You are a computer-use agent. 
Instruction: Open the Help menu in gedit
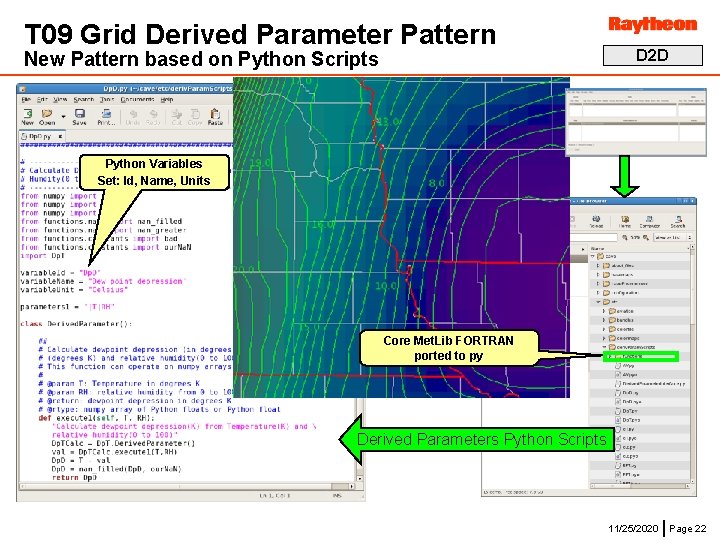tap(167, 99)
